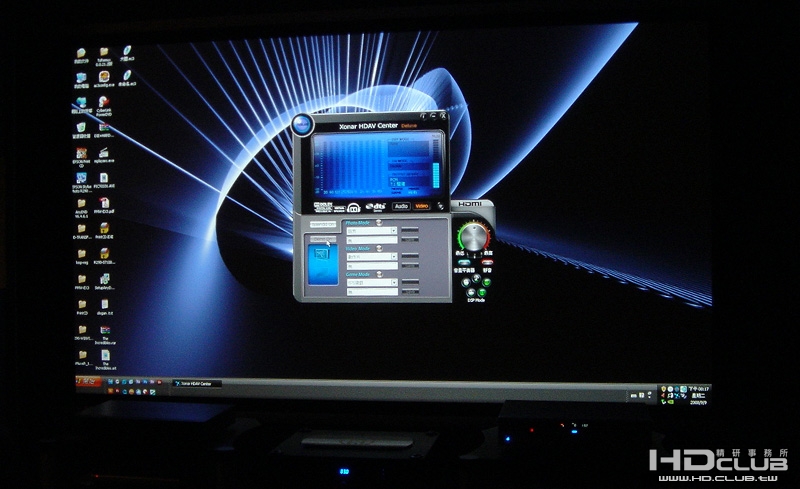Screen dimensions: 800x489
Task: Open the info button in Xonar title bar
Action: pyautogui.click(x=422, y=116)
